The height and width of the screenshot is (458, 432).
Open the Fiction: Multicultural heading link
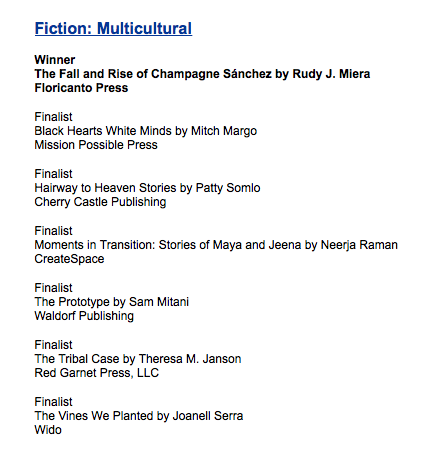113,28
